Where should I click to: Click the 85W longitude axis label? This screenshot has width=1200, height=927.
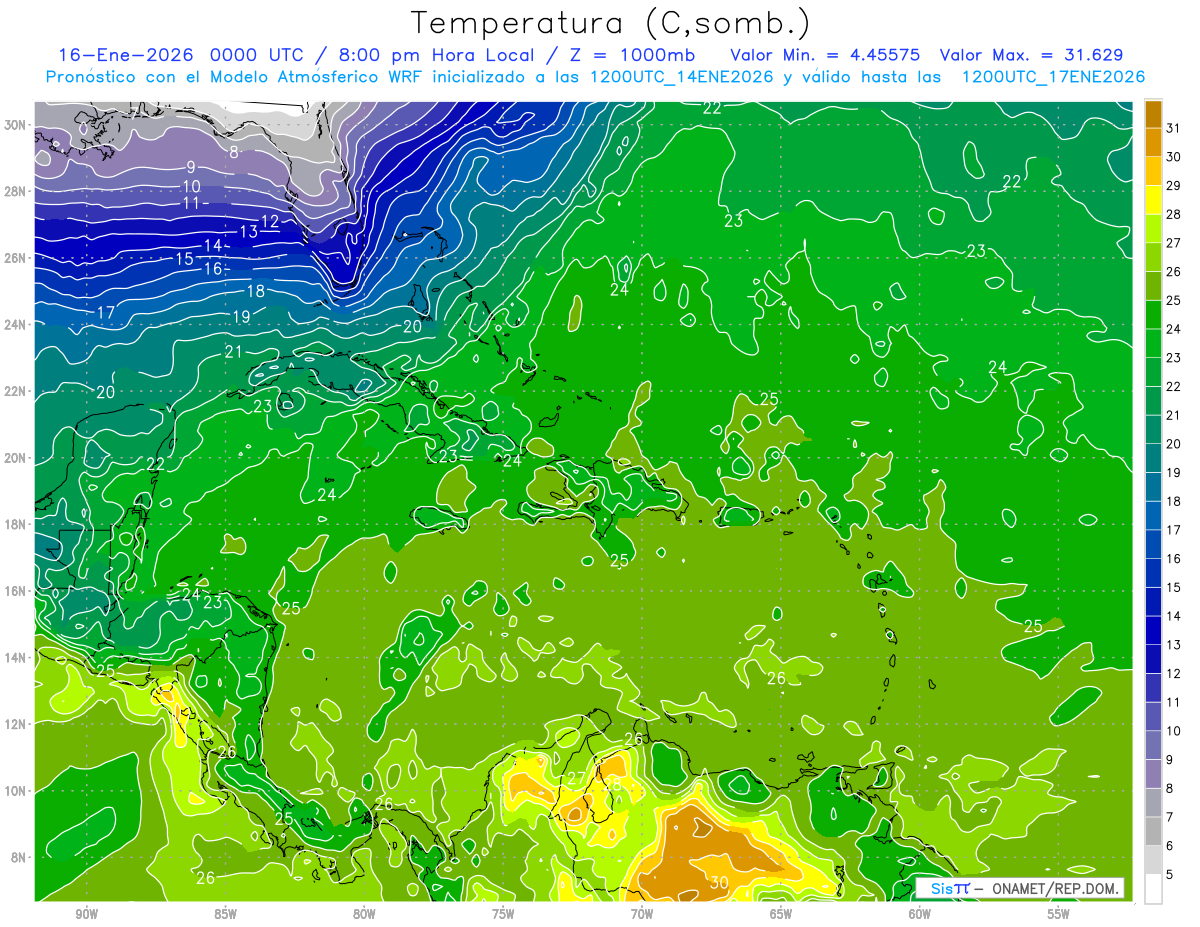click(226, 914)
